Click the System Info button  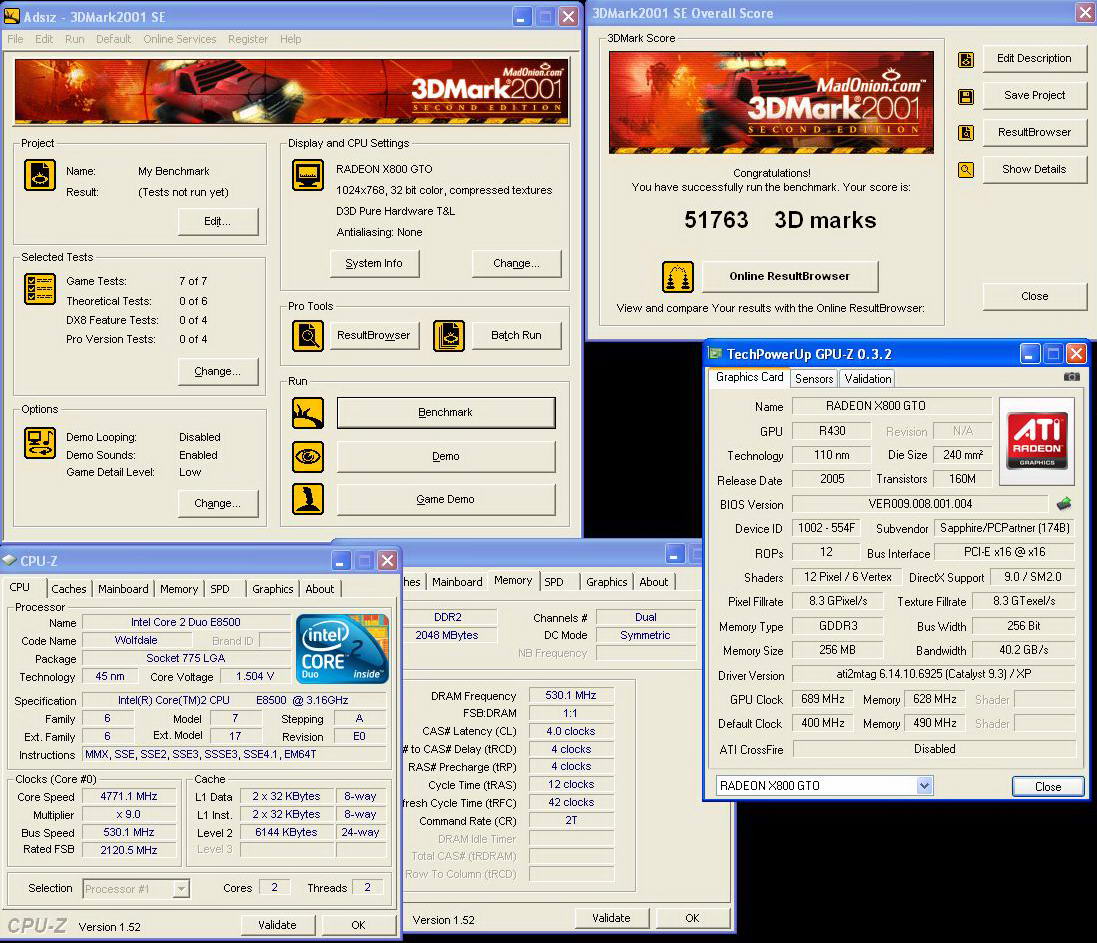click(x=374, y=264)
